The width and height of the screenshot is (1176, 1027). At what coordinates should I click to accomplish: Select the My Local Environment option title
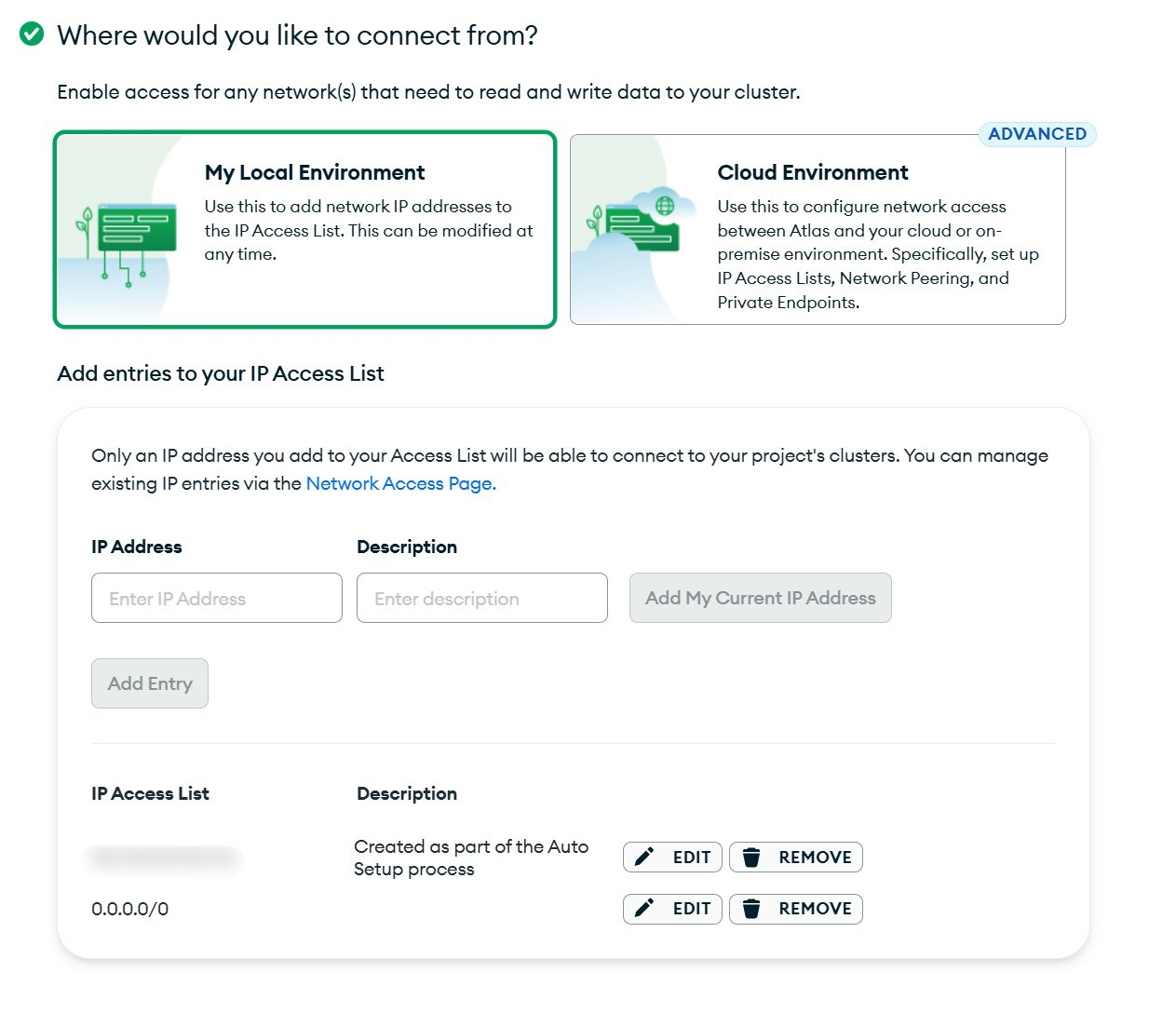[315, 172]
